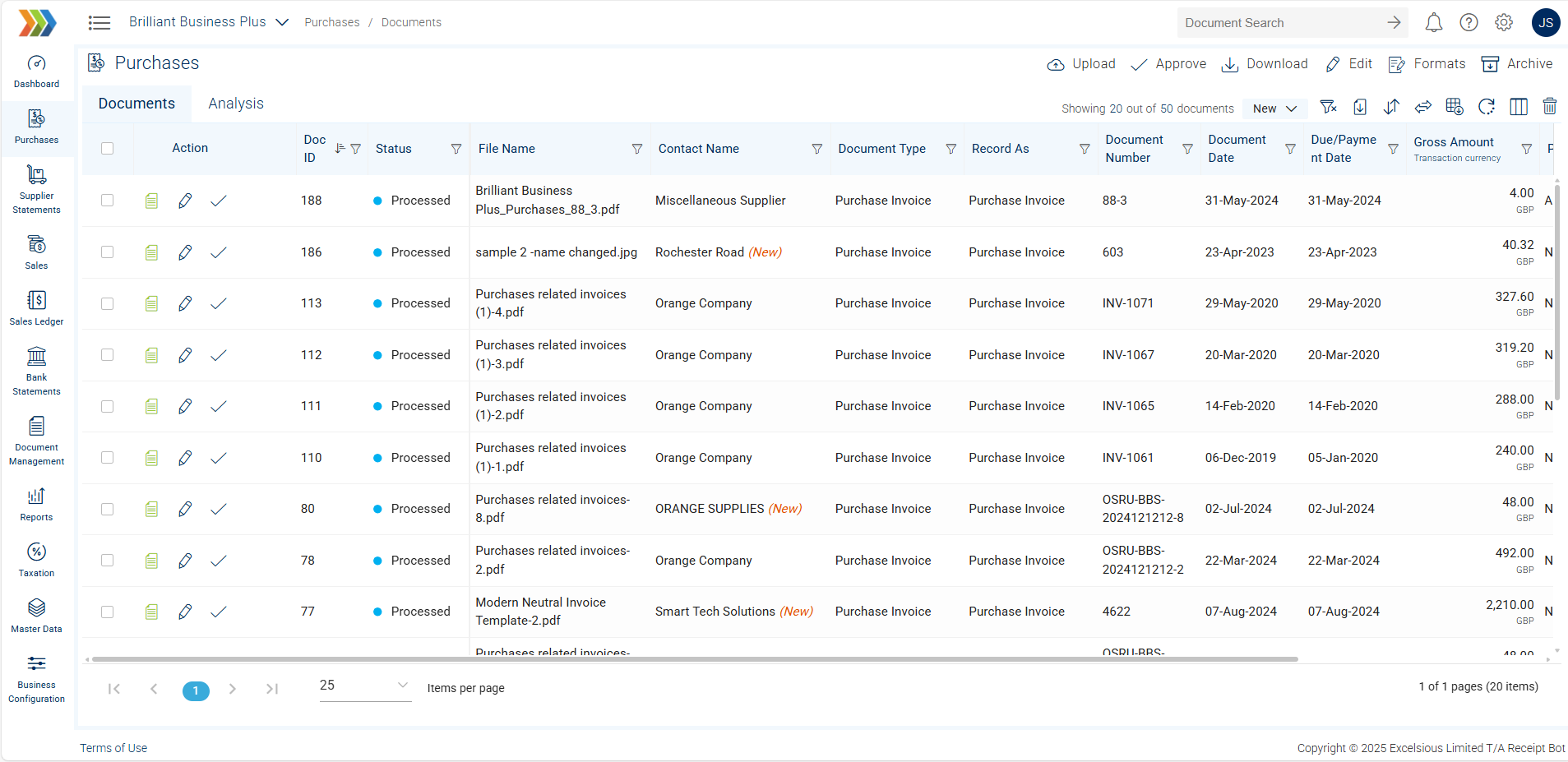Check the row for Modern Neutral Invoice Template-2.pdf
This screenshot has width=1568, height=762.
click(108, 612)
